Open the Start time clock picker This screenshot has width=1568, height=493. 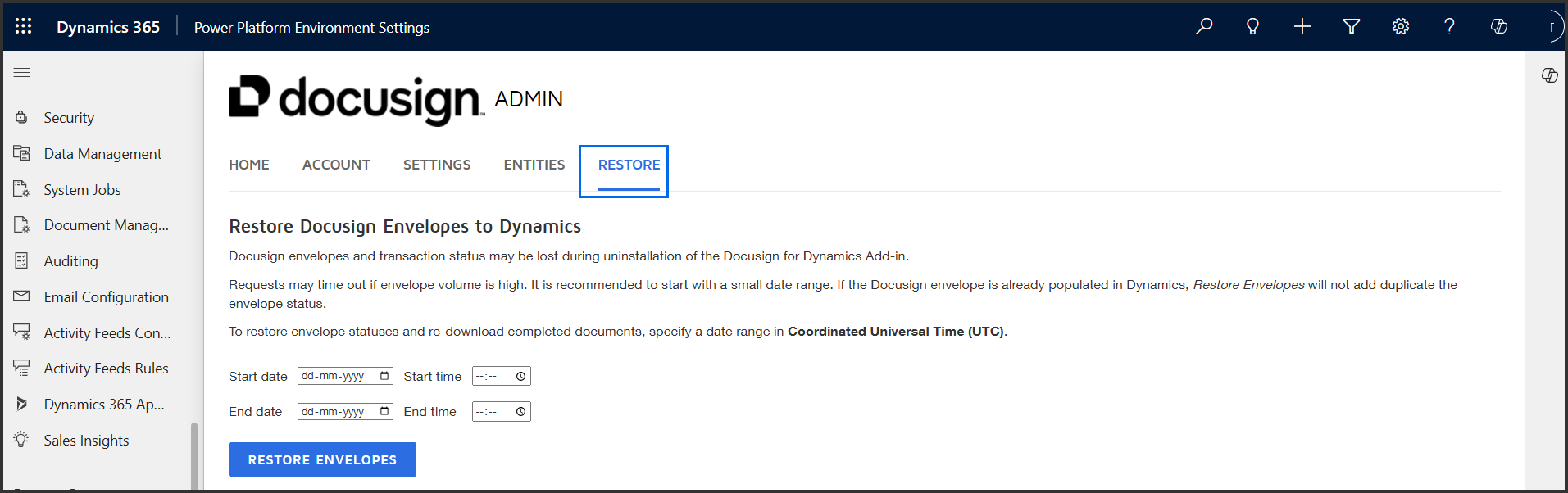[520, 376]
